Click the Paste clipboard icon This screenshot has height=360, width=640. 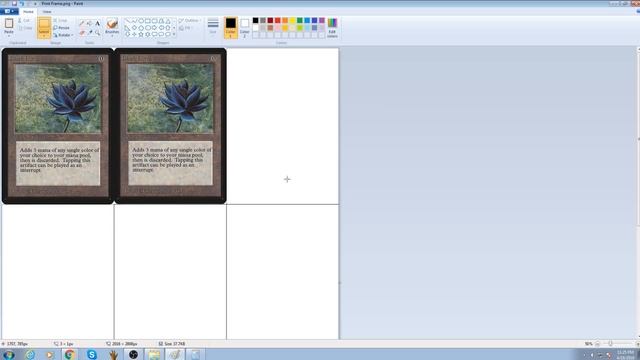click(9, 24)
